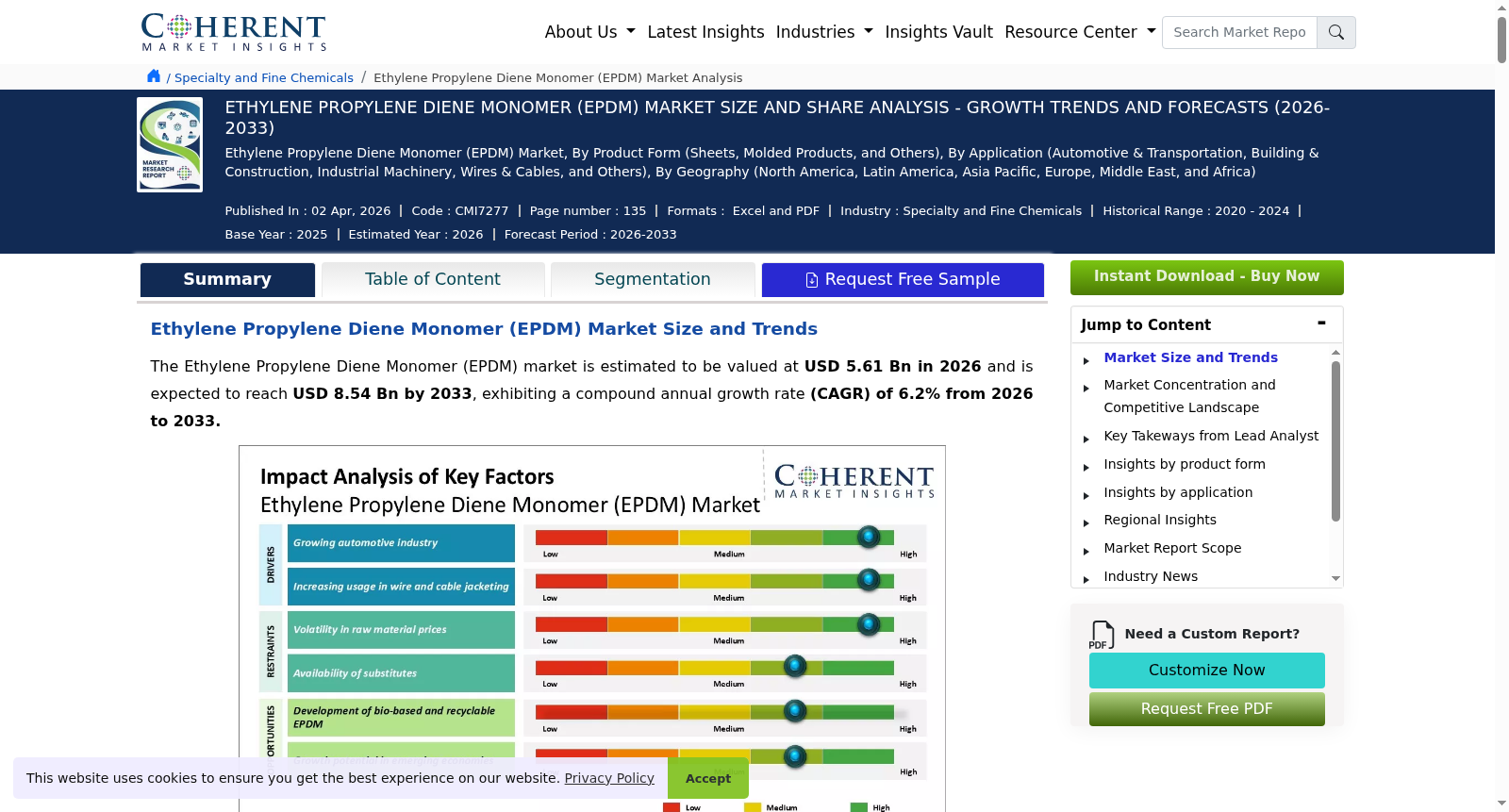Click arrow beside Market Concentration and Competitive Landscape
Image resolution: width=1509 pixels, height=812 pixels.
tap(1086, 388)
